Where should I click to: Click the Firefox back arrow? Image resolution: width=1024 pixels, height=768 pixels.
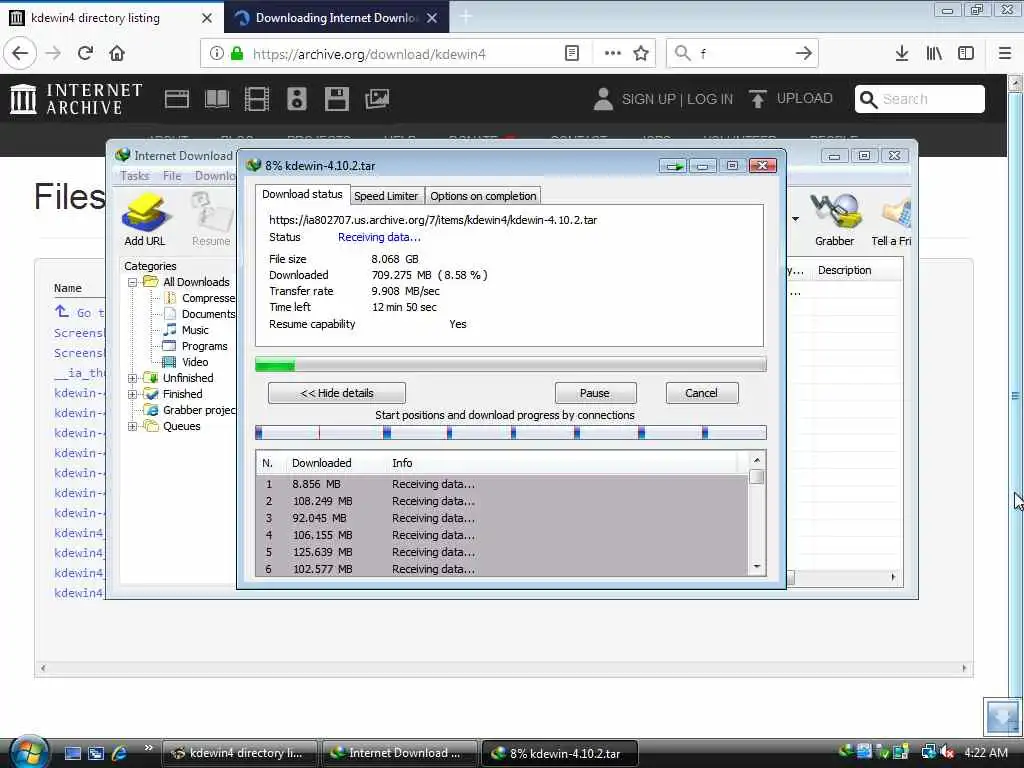[x=20, y=54]
